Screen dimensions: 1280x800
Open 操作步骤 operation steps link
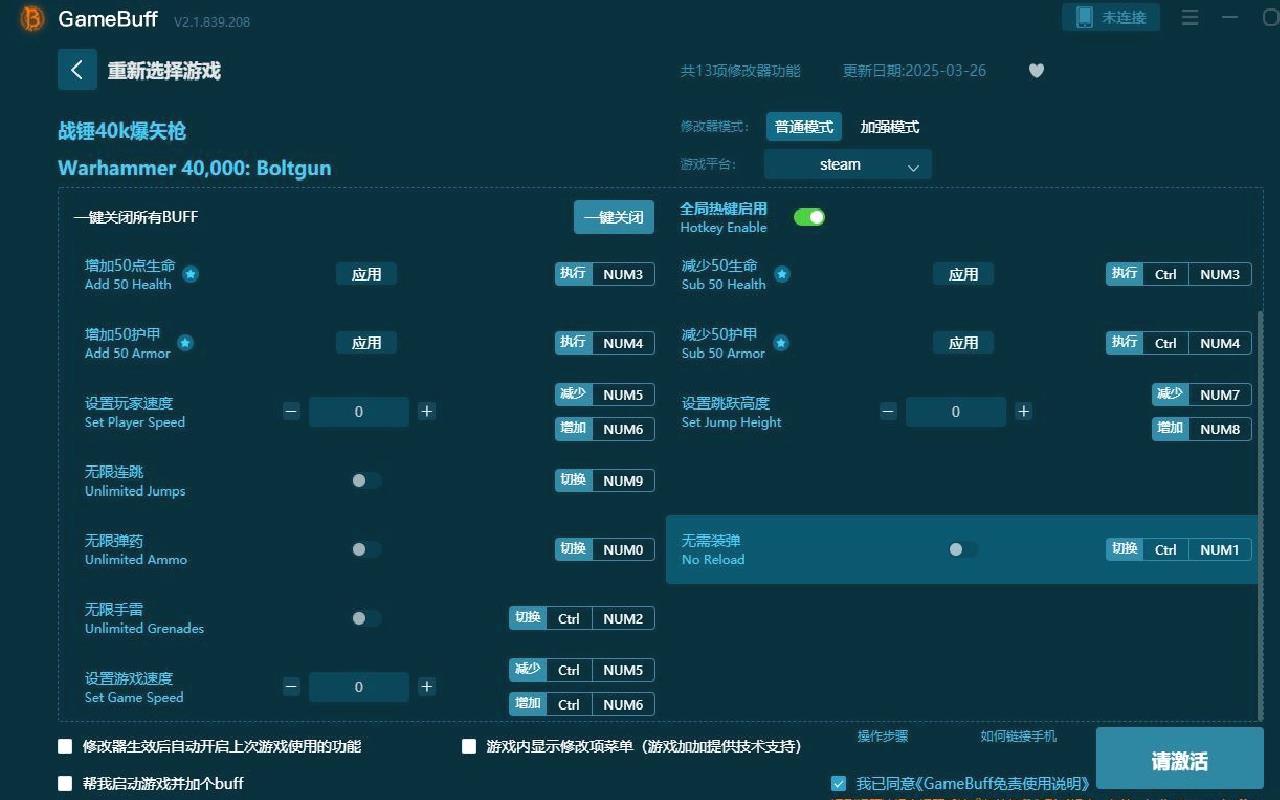pyautogui.click(x=883, y=736)
